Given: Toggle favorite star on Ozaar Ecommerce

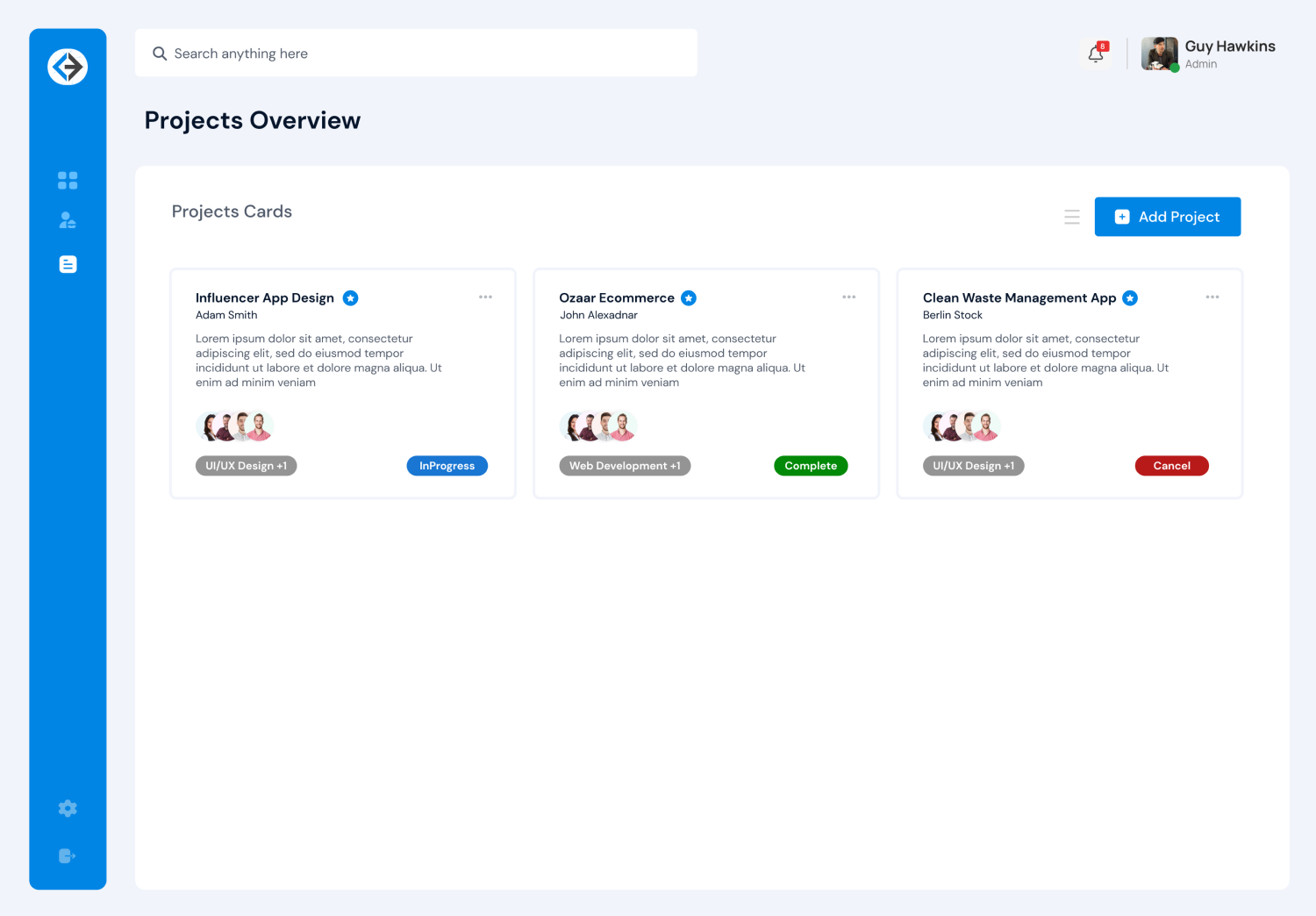Looking at the screenshot, I should click(689, 297).
